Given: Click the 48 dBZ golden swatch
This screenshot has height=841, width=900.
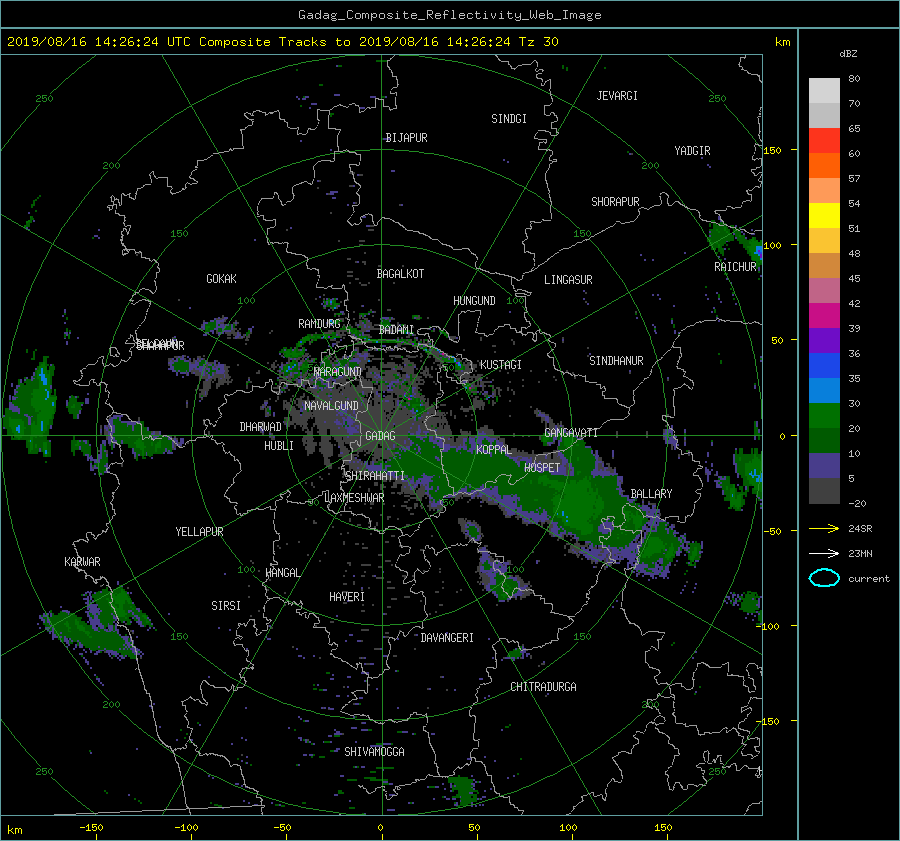Looking at the screenshot, I should 824,241.
